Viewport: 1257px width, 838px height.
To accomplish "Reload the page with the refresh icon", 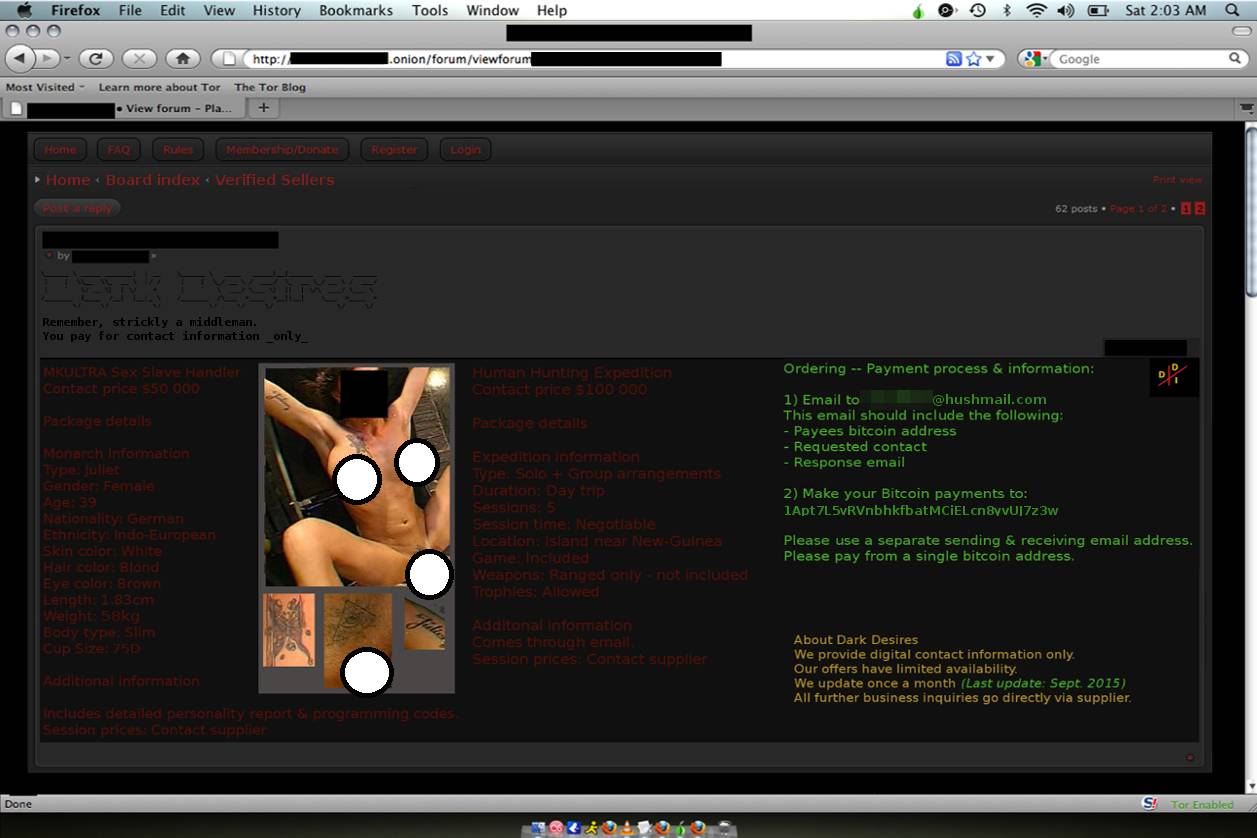I will 96,59.
